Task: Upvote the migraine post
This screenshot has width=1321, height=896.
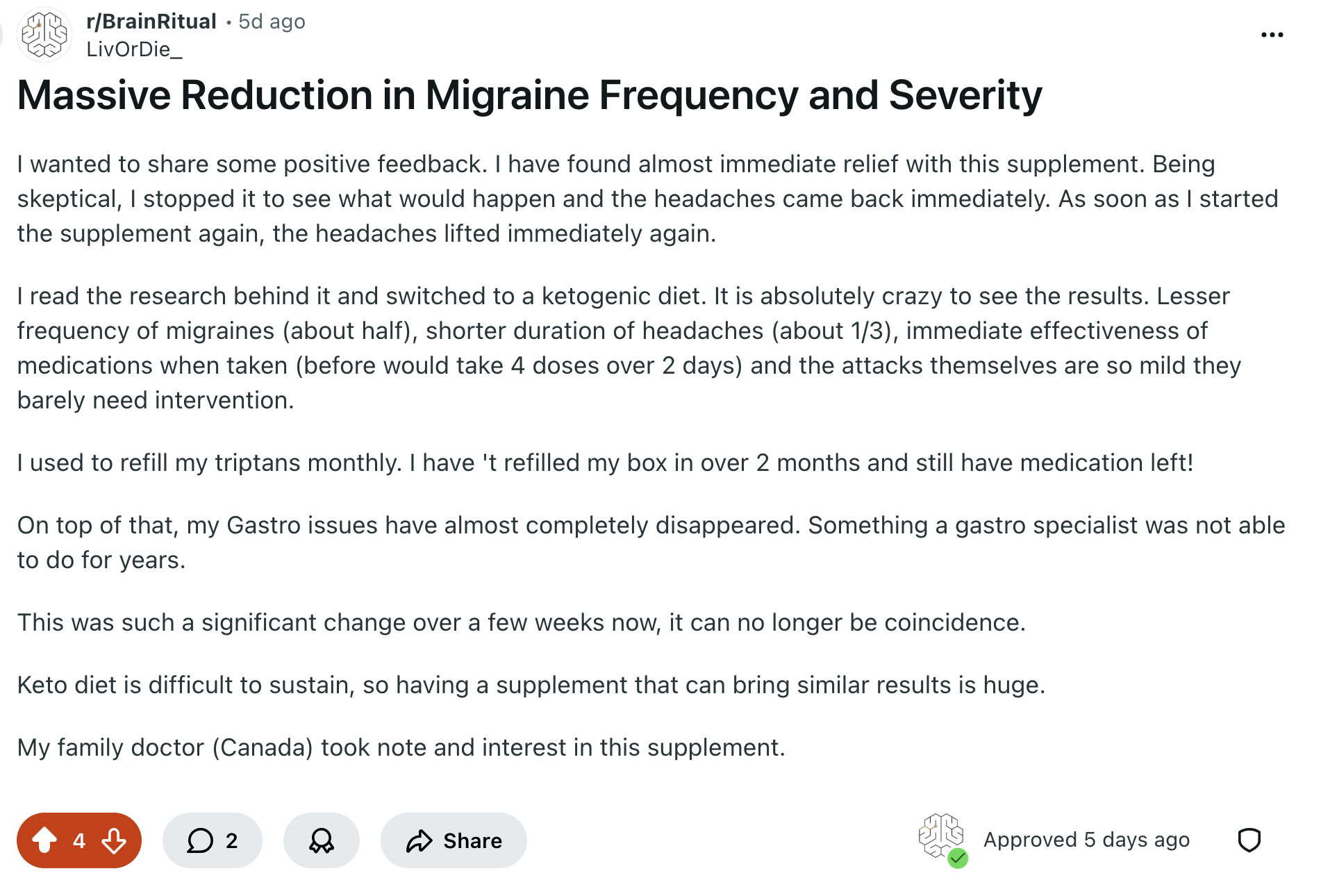Action: coord(44,840)
